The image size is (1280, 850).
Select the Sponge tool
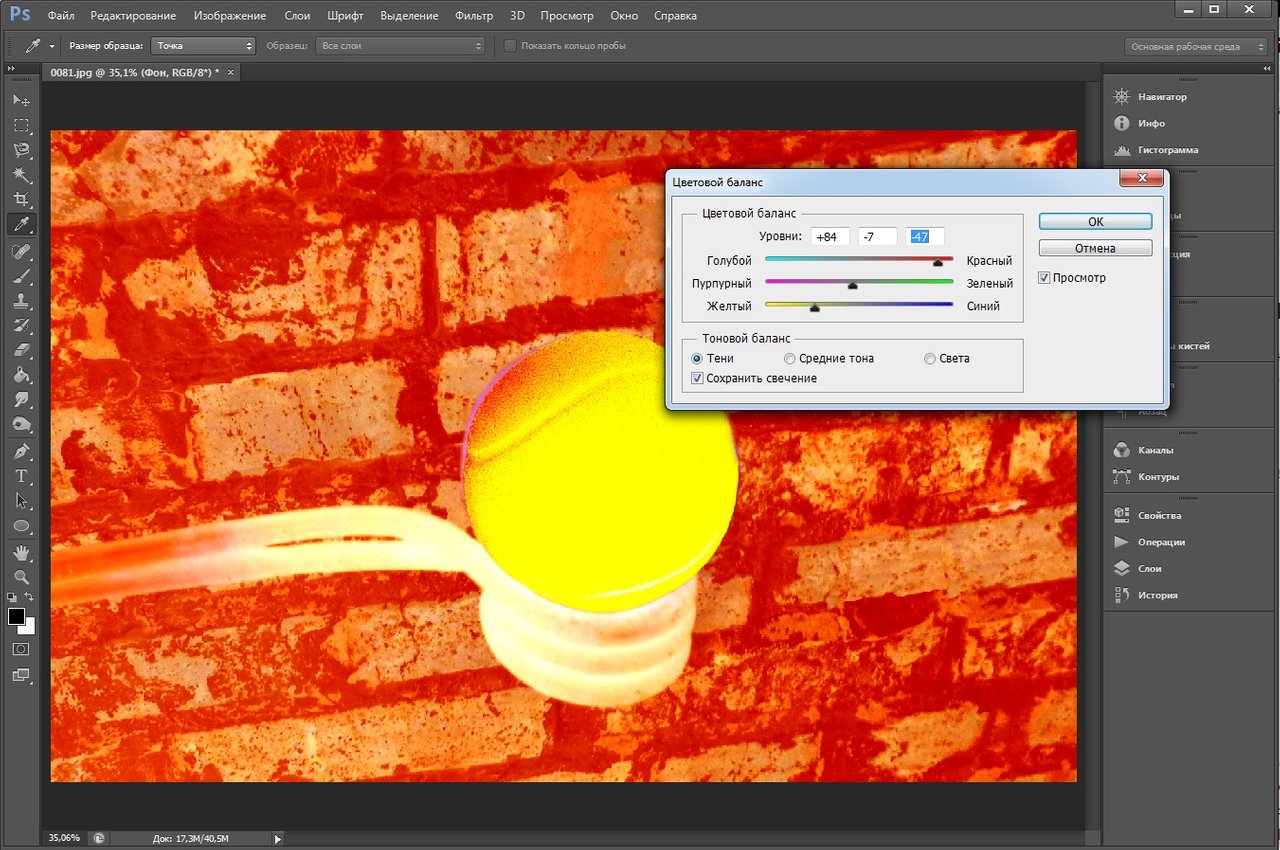coord(21,424)
